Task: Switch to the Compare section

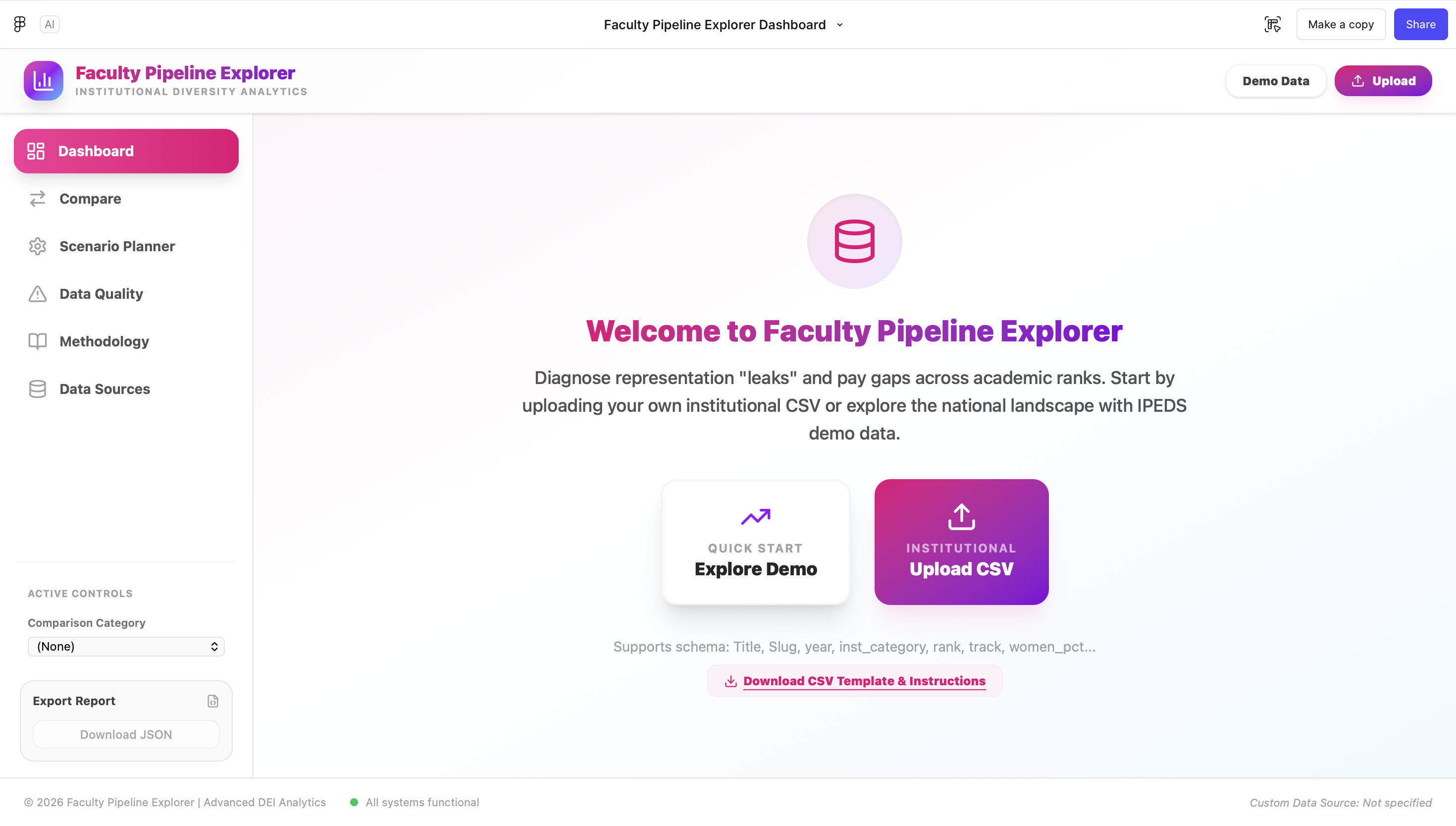Action: [90, 199]
